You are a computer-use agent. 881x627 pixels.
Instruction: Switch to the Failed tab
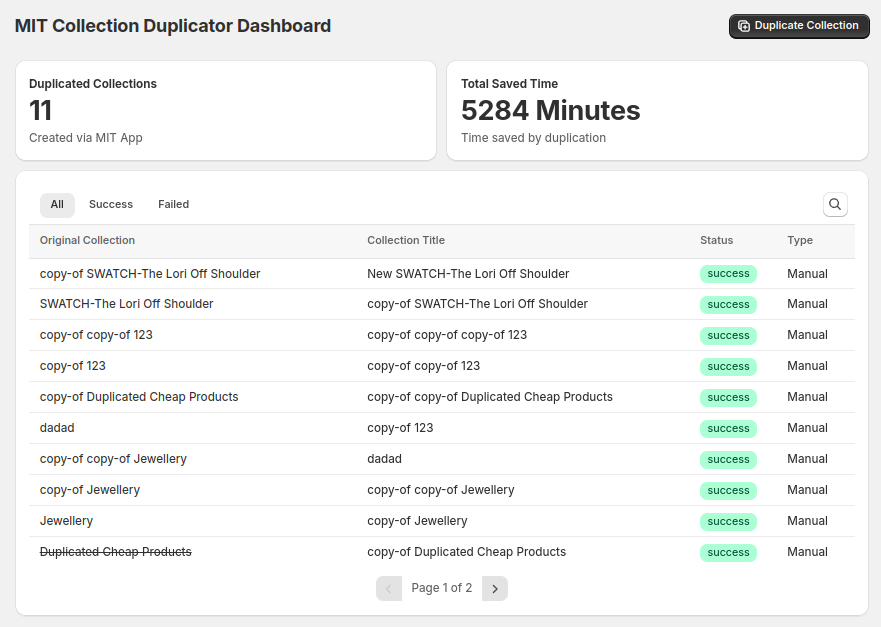click(x=173, y=205)
